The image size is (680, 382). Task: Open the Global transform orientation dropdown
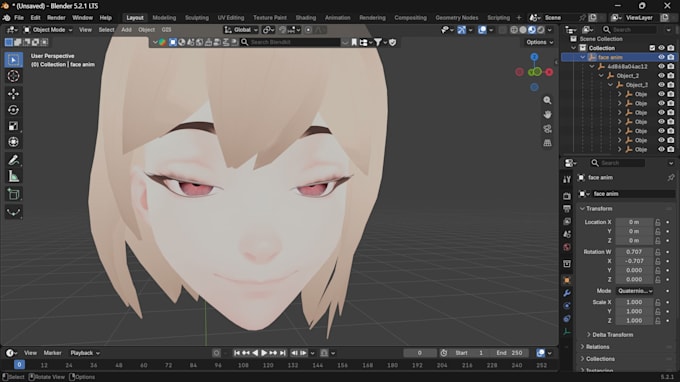click(x=241, y=30)
